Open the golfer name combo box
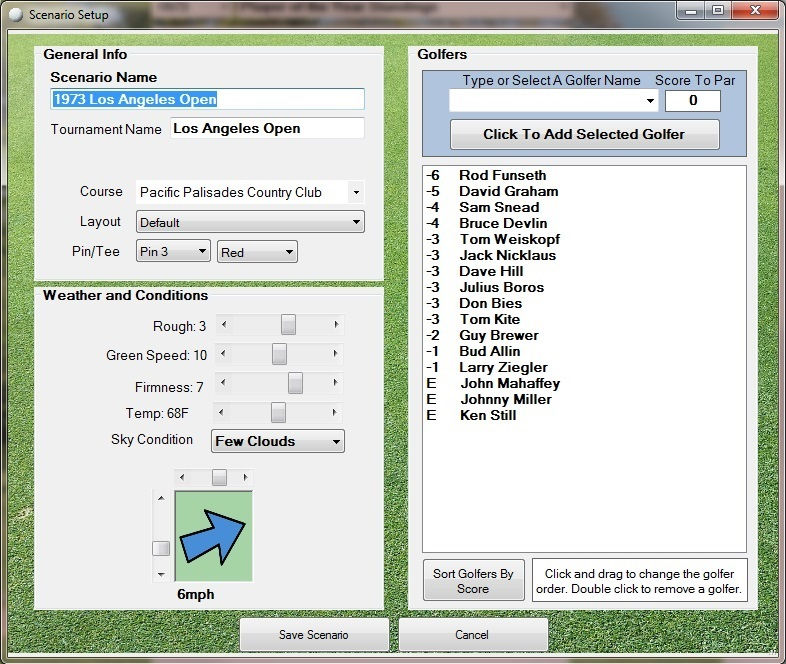The image size is (786, 664). pos(650,101)
